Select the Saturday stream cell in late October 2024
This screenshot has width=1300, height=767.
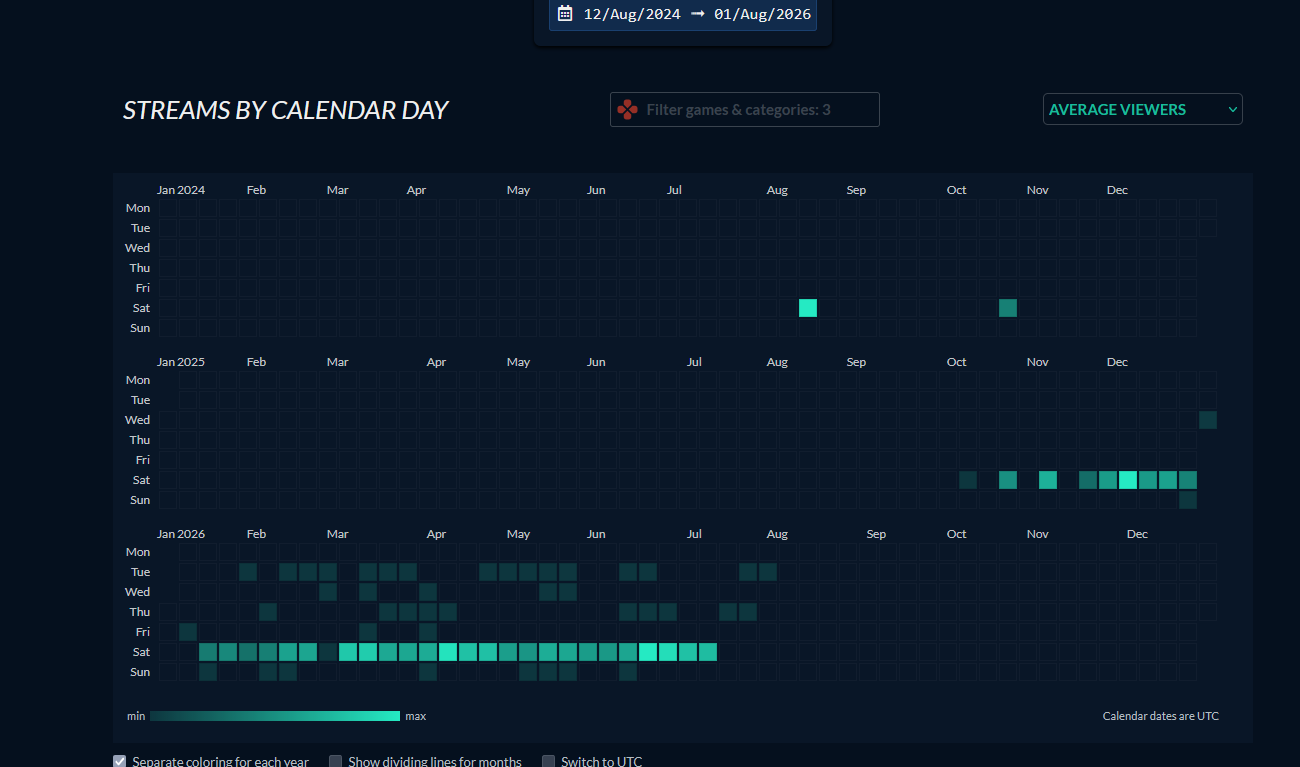point(1008,308)
